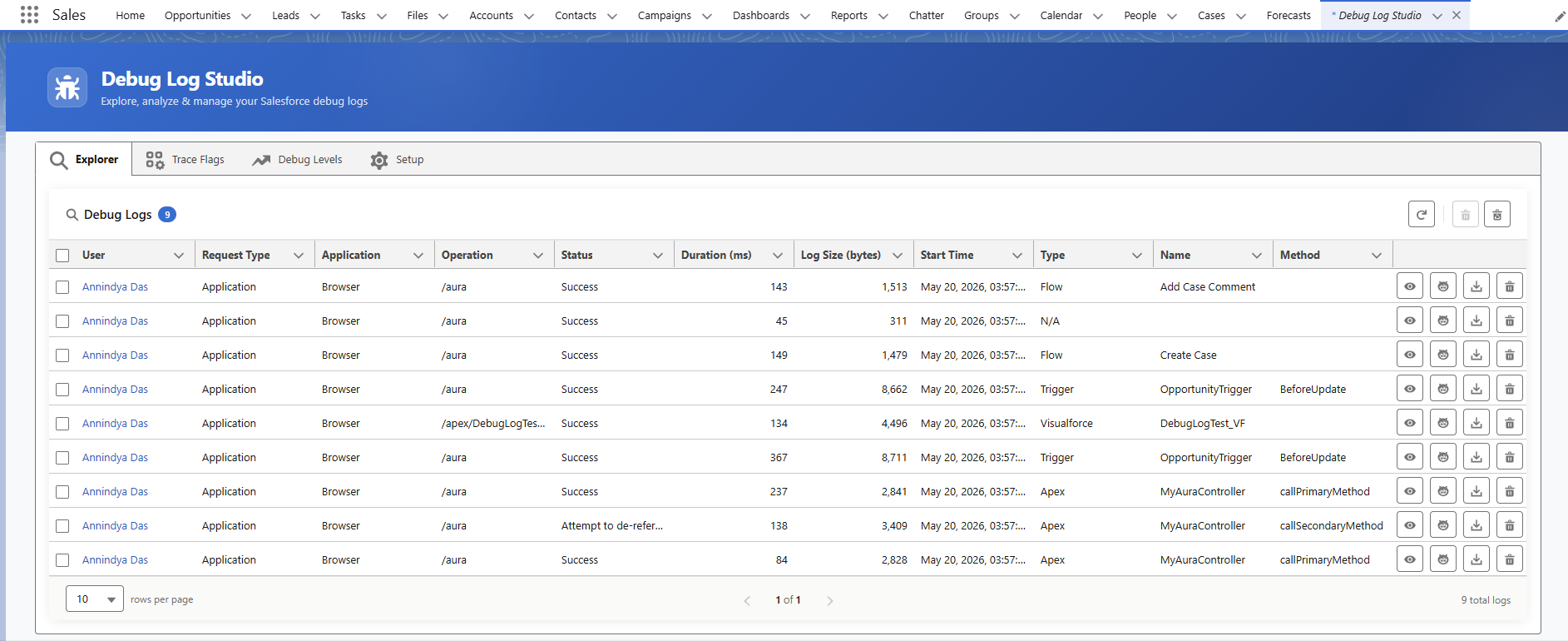The image size is (1568, 641).
Task: Click the pencil edit icon in navigation bar
Action: coord(1560,16)
